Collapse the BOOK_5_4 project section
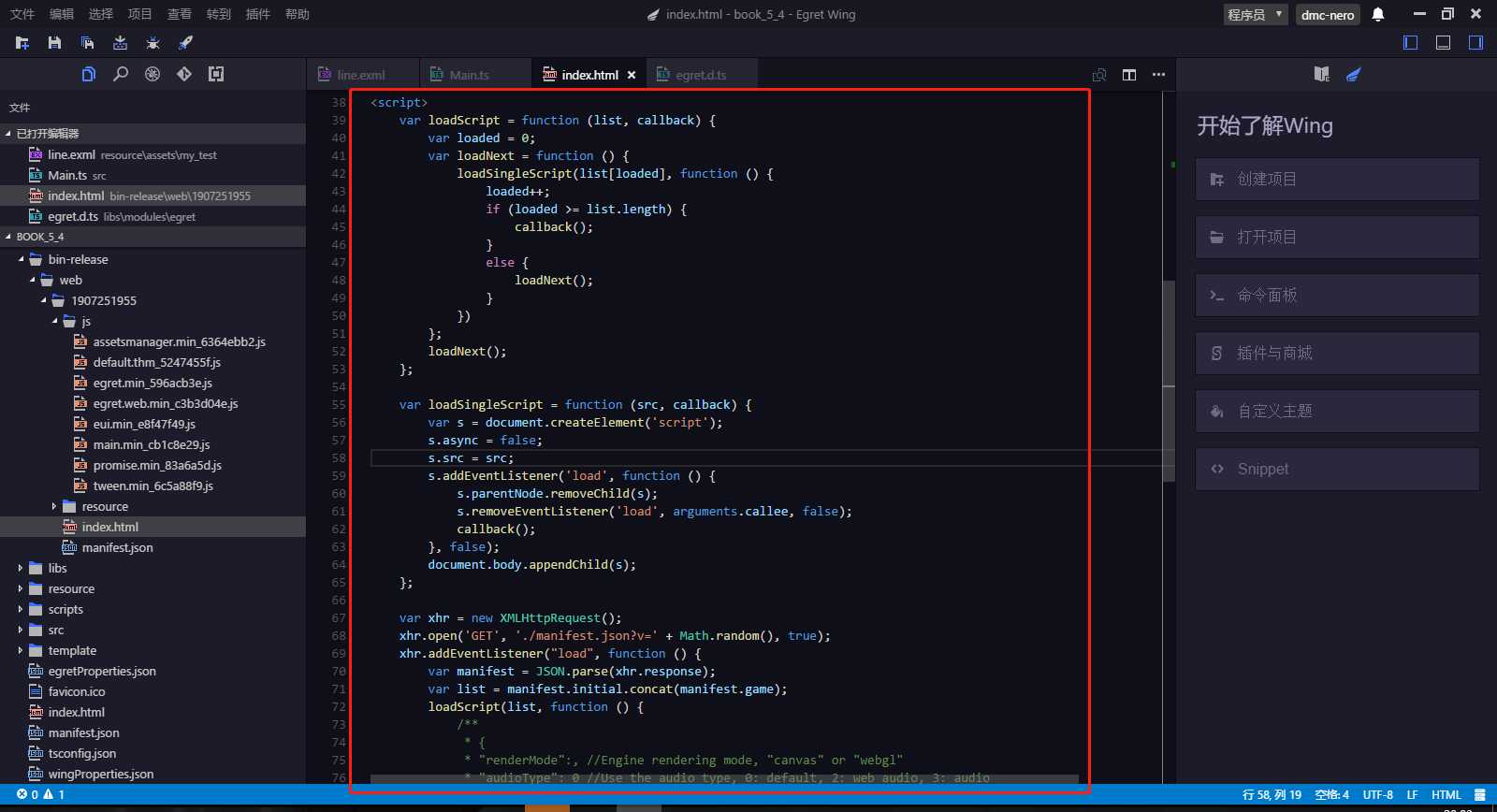Image resolution: width=1497 pixels, height=812 pixels. (8, 237)
